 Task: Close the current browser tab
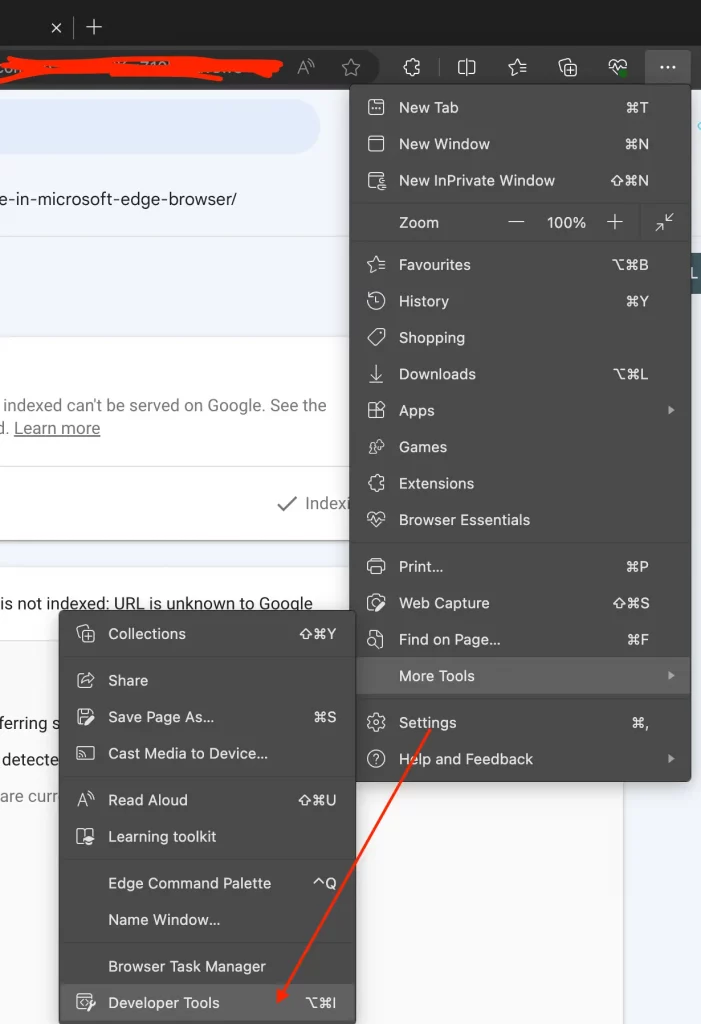coord(56,27)
